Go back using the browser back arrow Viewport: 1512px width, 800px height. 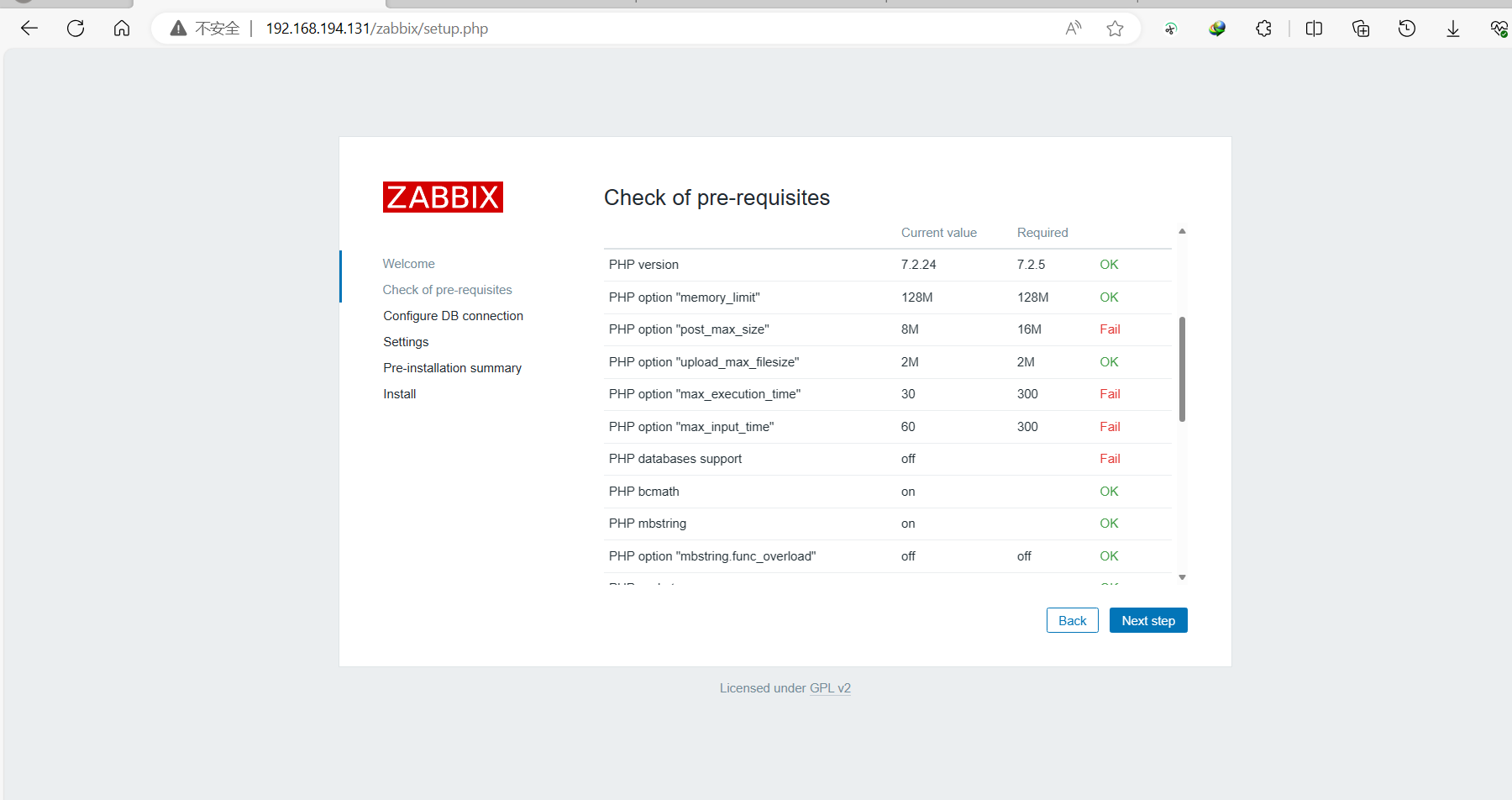(29, 29)
